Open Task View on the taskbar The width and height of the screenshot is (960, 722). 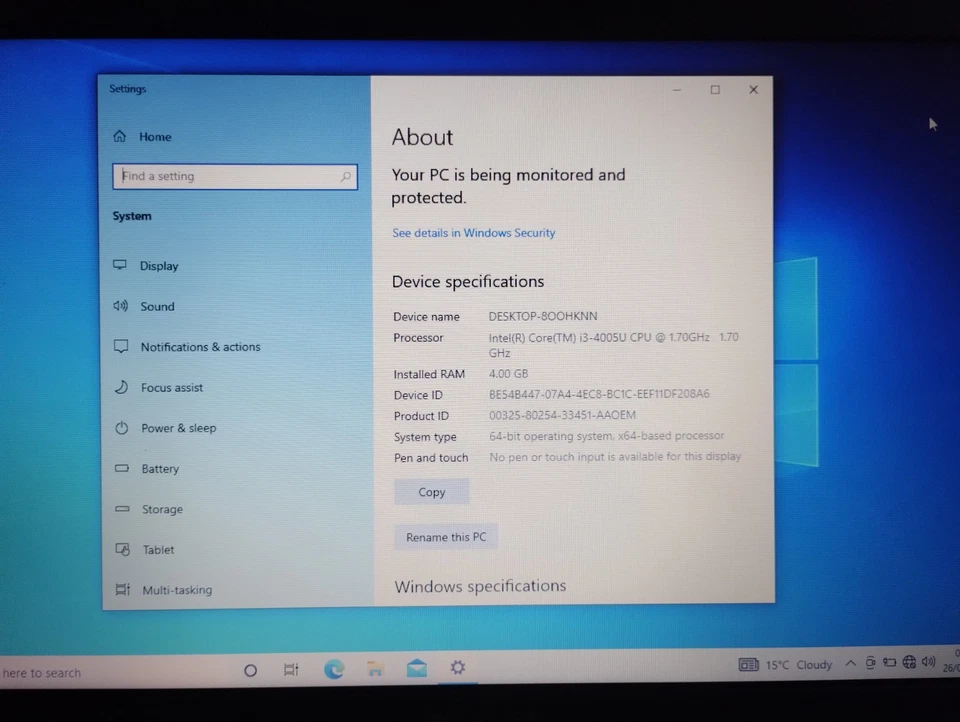(291, 669)
